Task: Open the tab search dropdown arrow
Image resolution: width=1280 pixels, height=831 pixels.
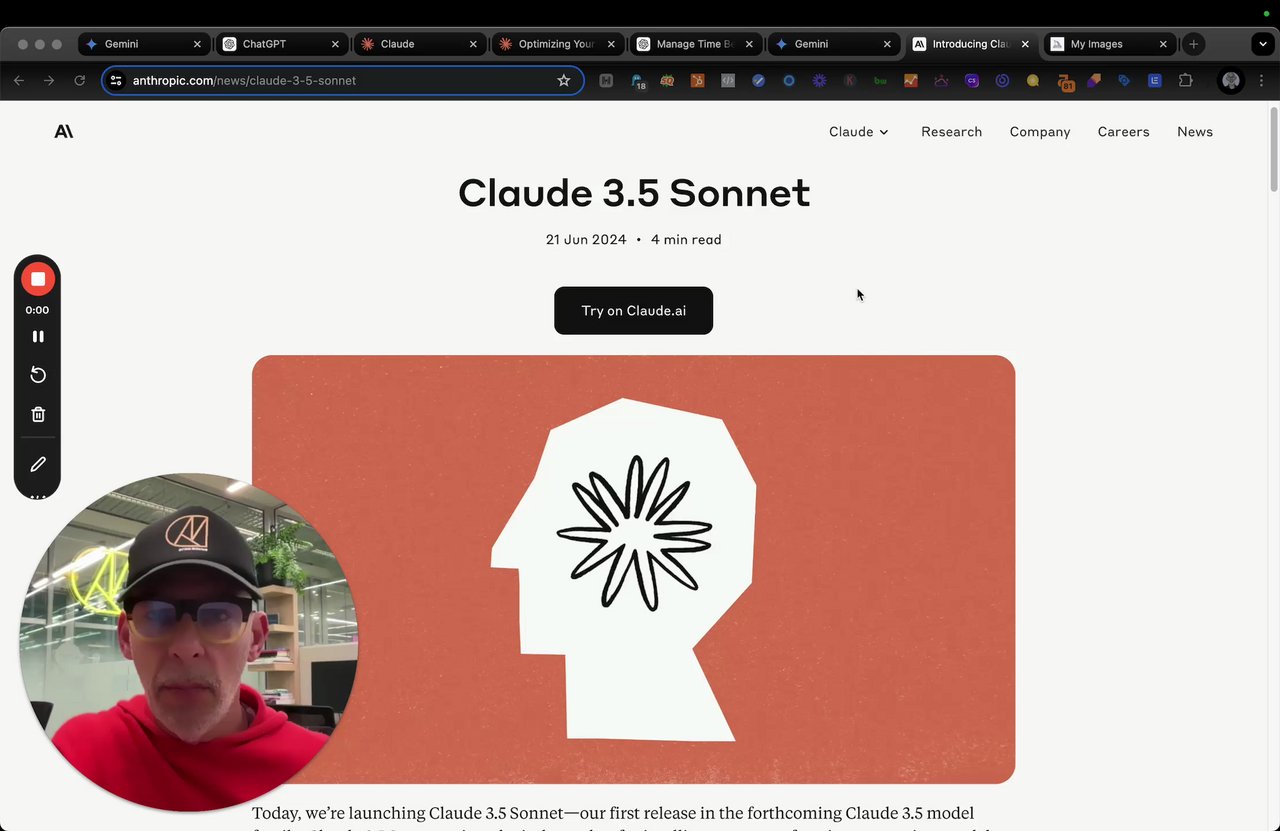Action: pos(1263,44)
